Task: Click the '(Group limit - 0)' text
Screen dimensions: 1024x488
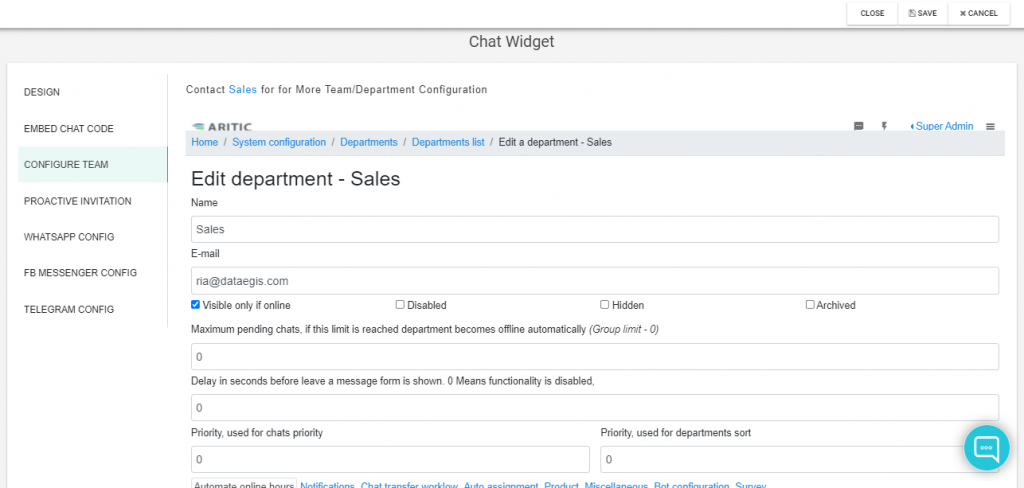Action: click(624, 330)
